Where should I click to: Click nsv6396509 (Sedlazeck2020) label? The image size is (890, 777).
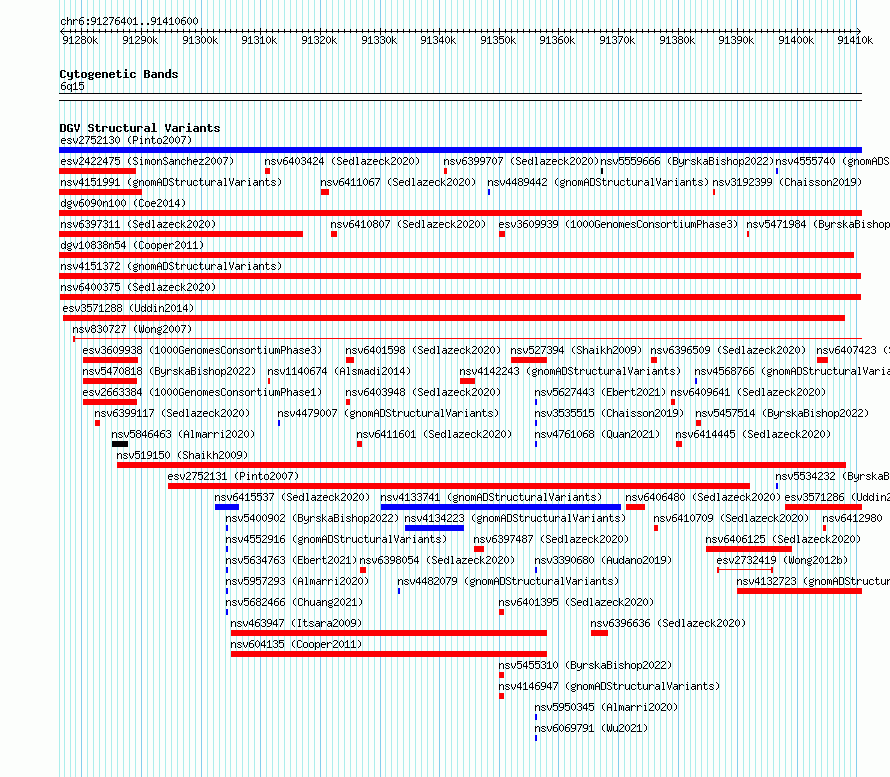click(728, 350)
